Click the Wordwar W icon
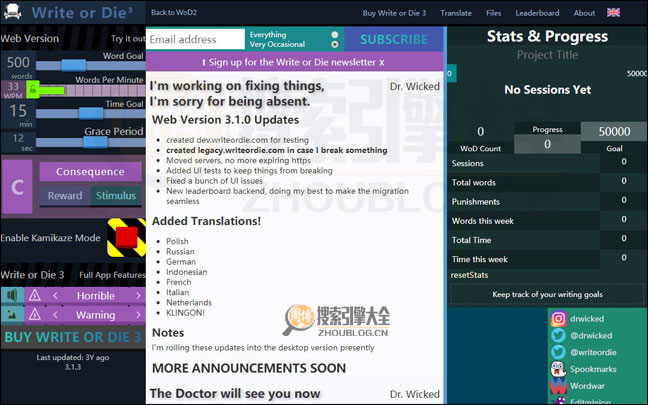This screenshot has width=648, height=405. pyautogui.click(x=558, y=386)
